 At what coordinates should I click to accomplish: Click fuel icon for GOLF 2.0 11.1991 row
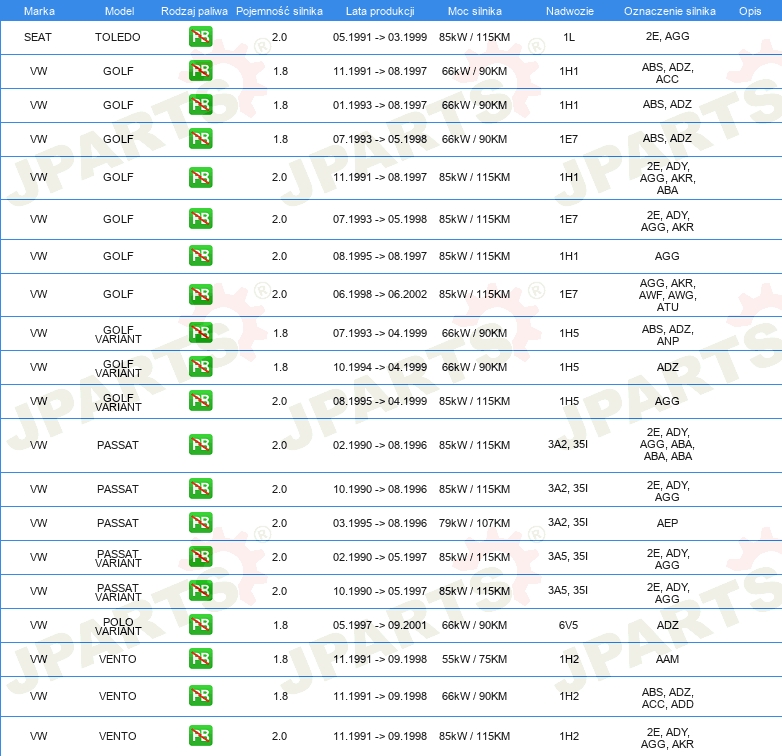click(200, 178)
